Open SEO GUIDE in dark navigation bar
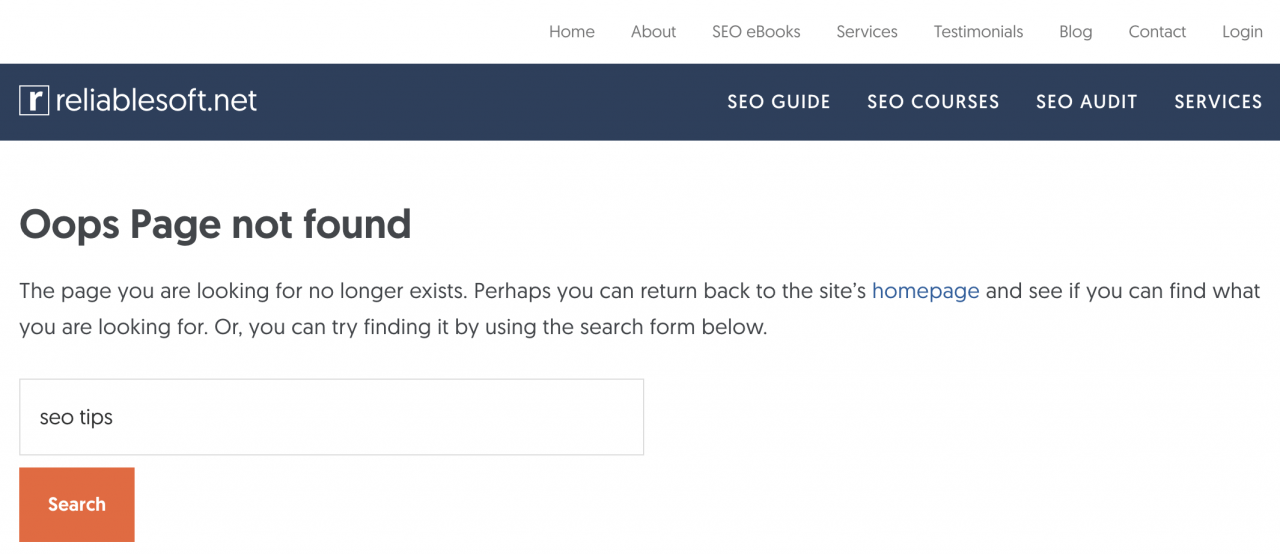 point(779,102)
